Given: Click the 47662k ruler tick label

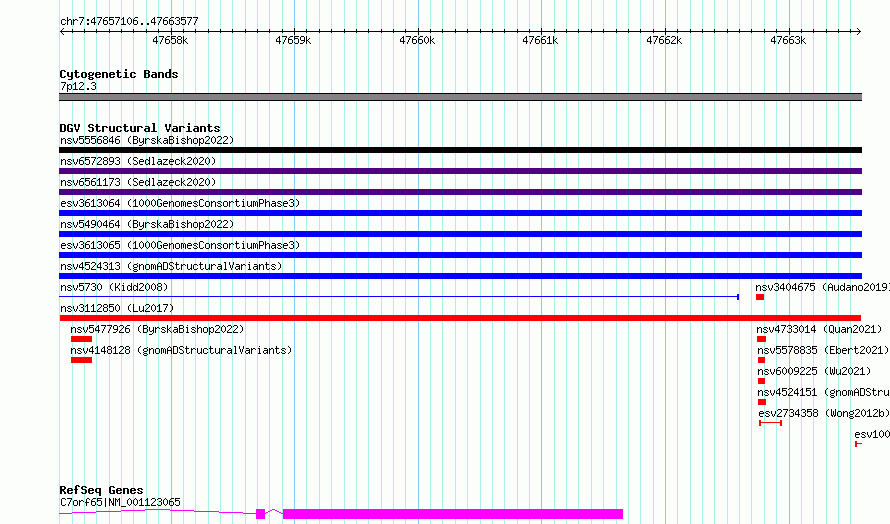Looking at the screenshot, I should [x=664, y=40].
